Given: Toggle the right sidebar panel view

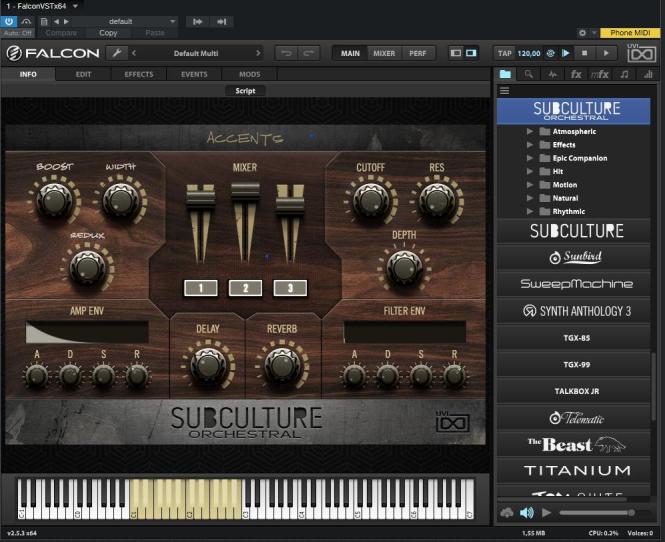Looking at the screenshot, I should point(471,53).
